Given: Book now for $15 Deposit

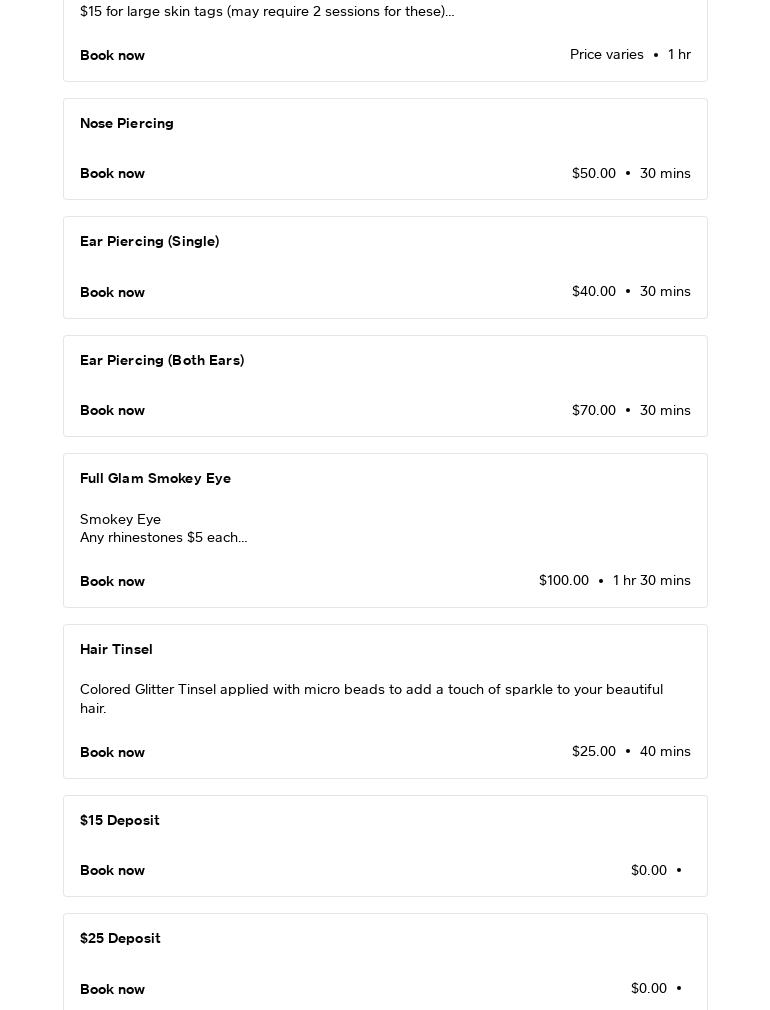Looking at the screenshot, I should click(x=112, y=870).
